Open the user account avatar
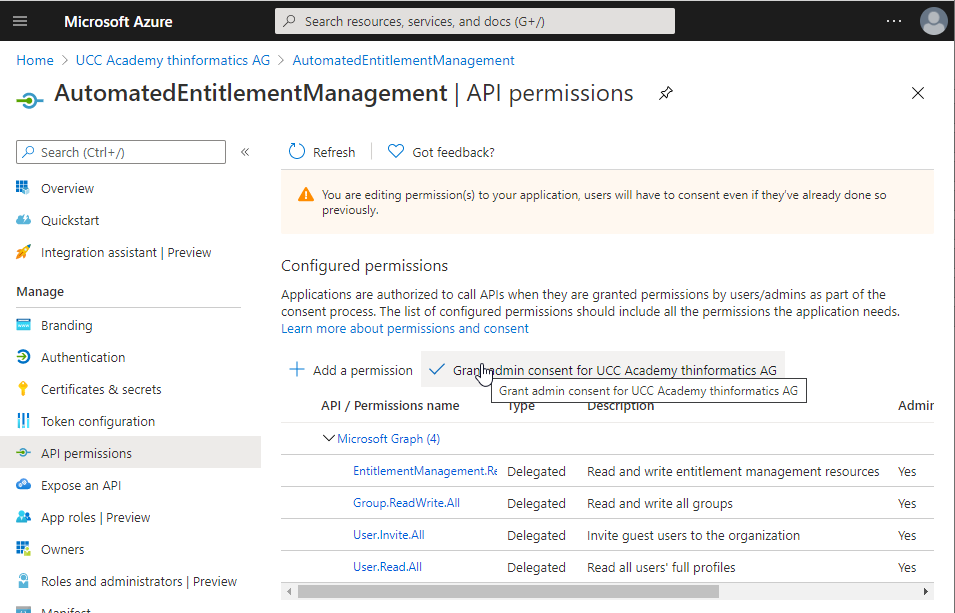The width and height of the screenshot is (955, 613). 933,21
